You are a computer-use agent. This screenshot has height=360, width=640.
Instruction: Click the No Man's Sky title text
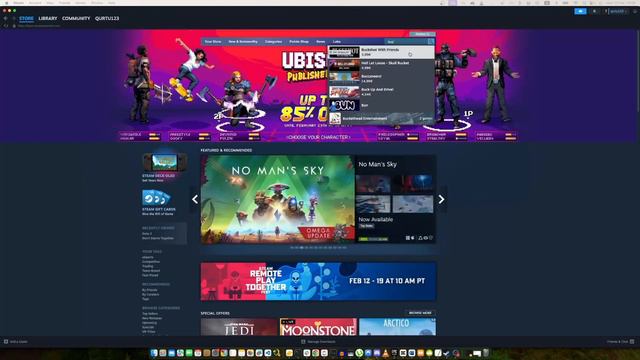378,164
